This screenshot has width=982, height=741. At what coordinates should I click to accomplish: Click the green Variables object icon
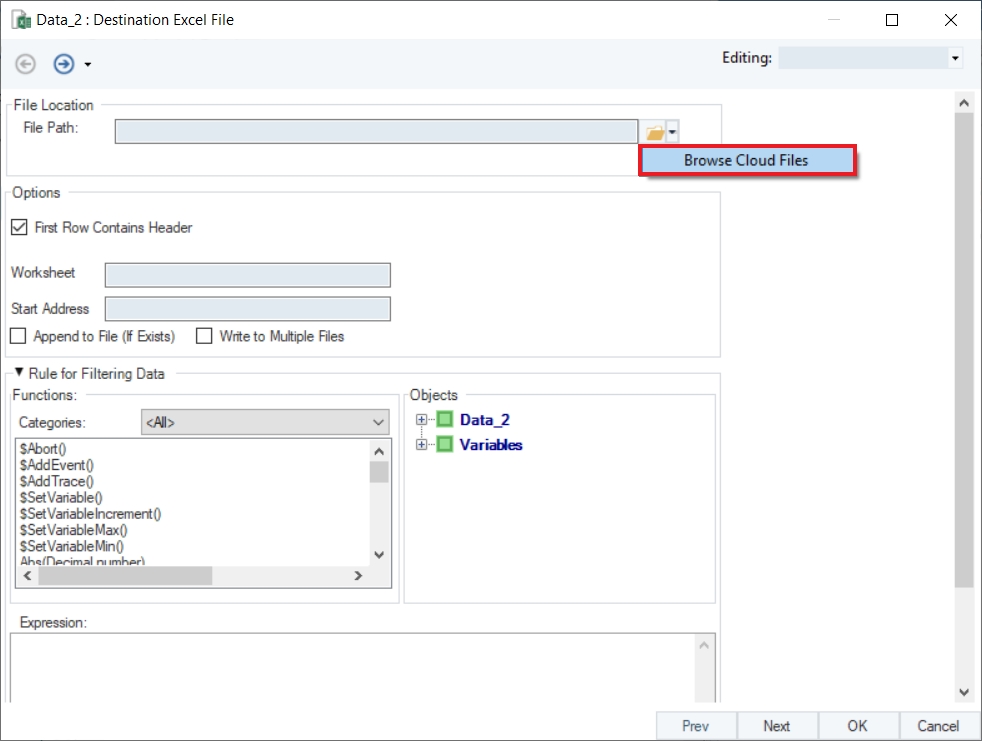tap(445, 444)
